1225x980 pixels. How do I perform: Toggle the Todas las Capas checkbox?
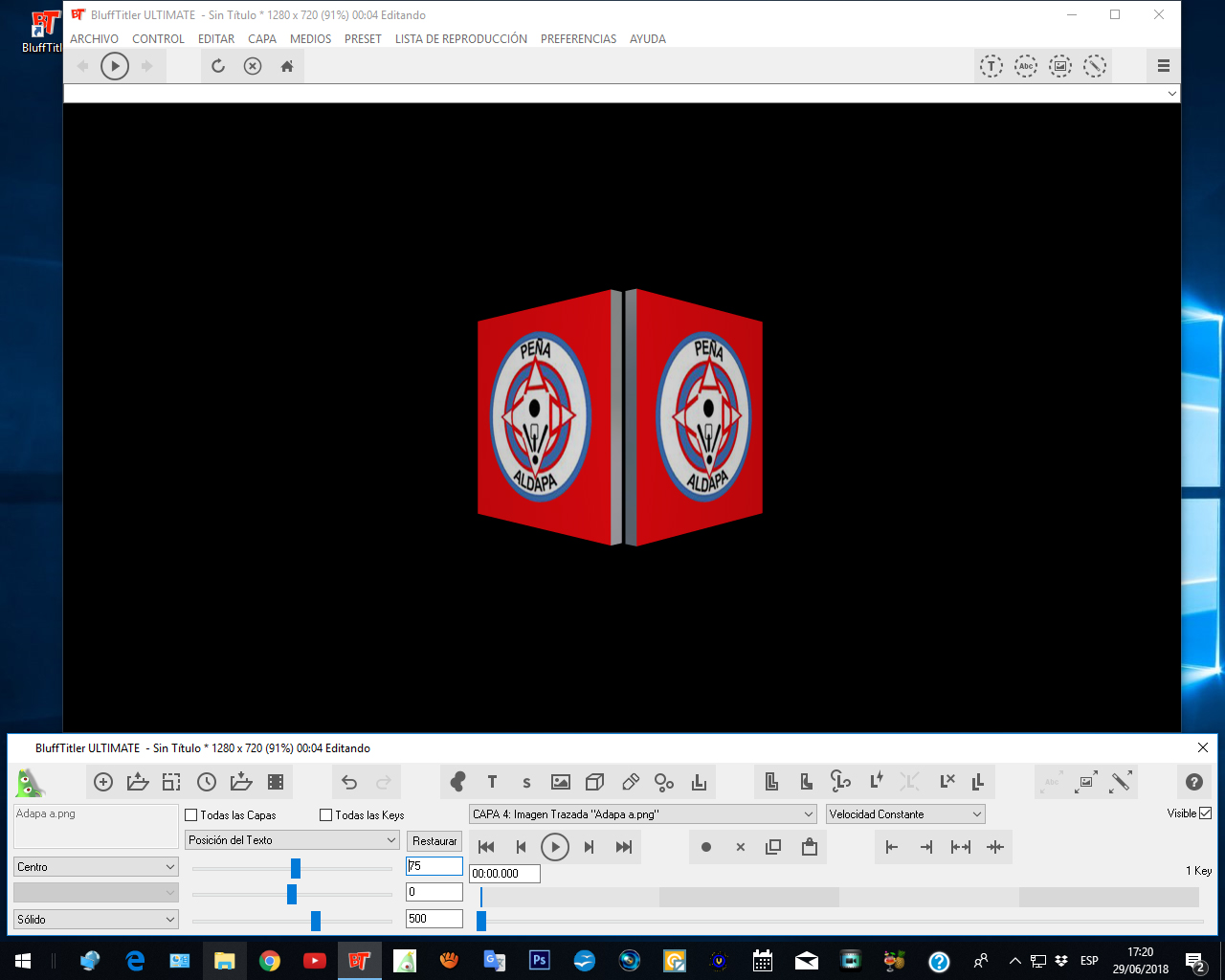[190, 814]
